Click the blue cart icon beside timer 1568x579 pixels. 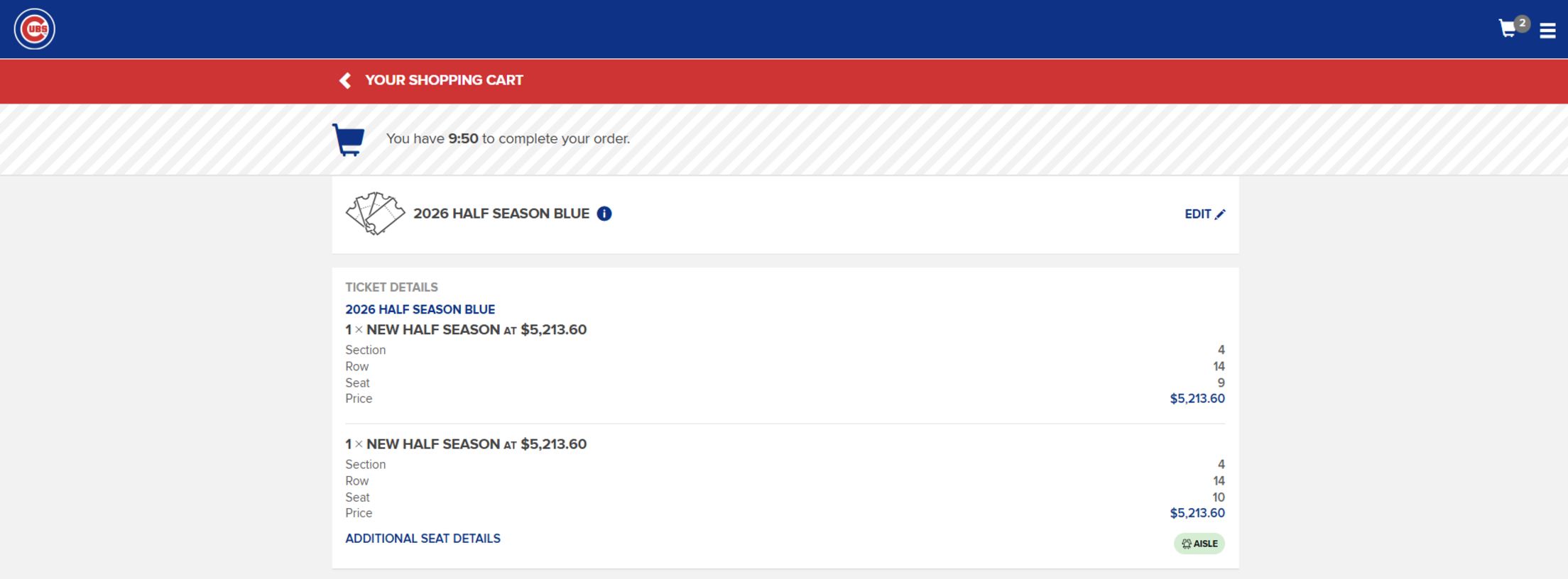click(349, 139)
